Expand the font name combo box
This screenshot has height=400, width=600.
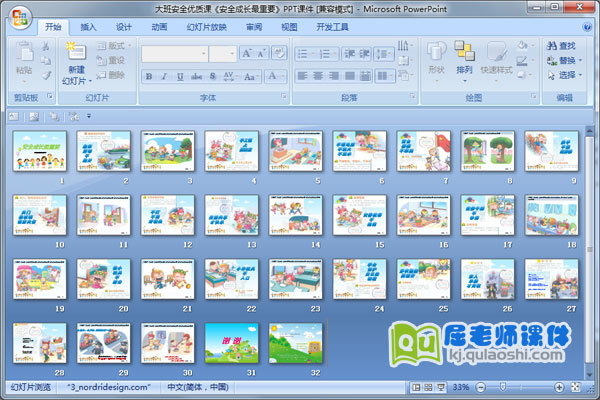203,54
